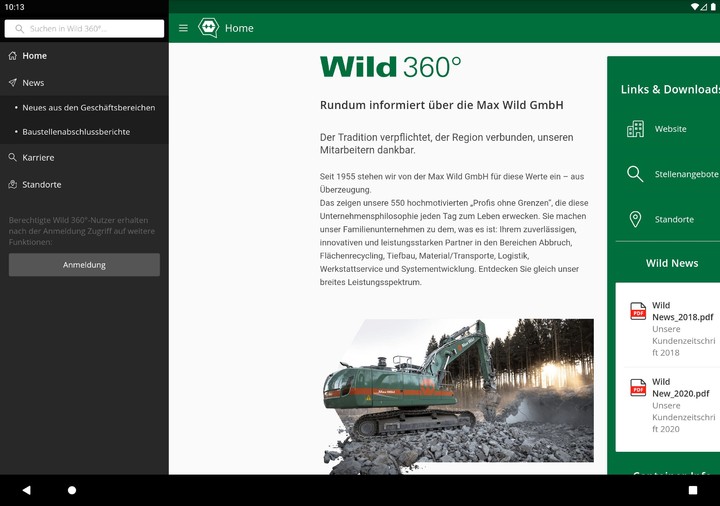This screenshot has height=506, width=720.
Task: Open Standorte link in Links & Downloads
Action: [674, 219]
